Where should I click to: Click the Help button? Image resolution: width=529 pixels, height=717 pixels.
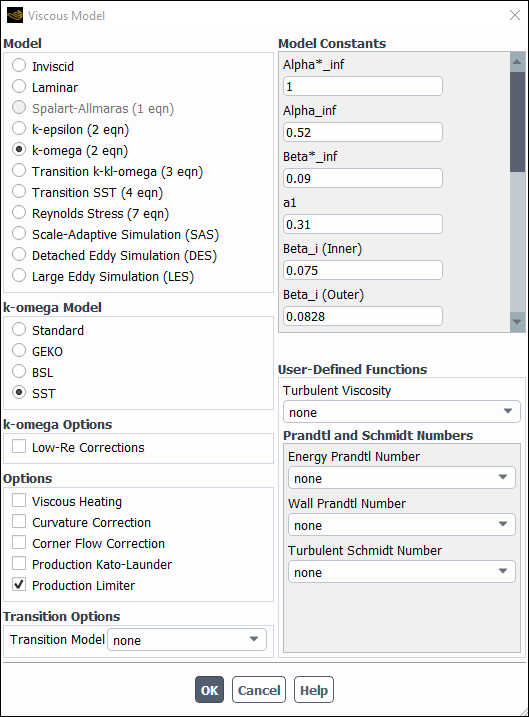314,690
